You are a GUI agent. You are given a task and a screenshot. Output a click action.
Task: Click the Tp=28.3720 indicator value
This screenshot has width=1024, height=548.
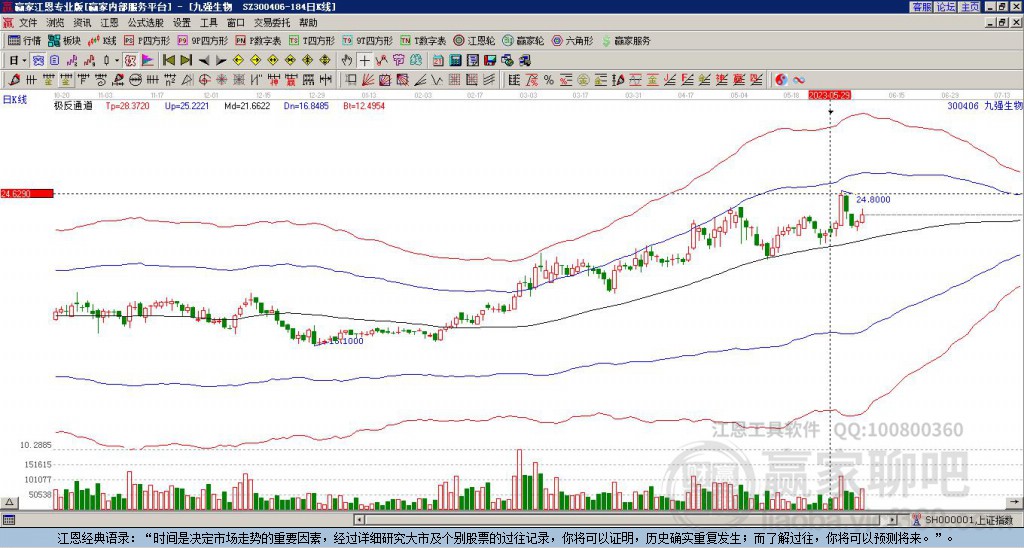(x=127, y=105)
